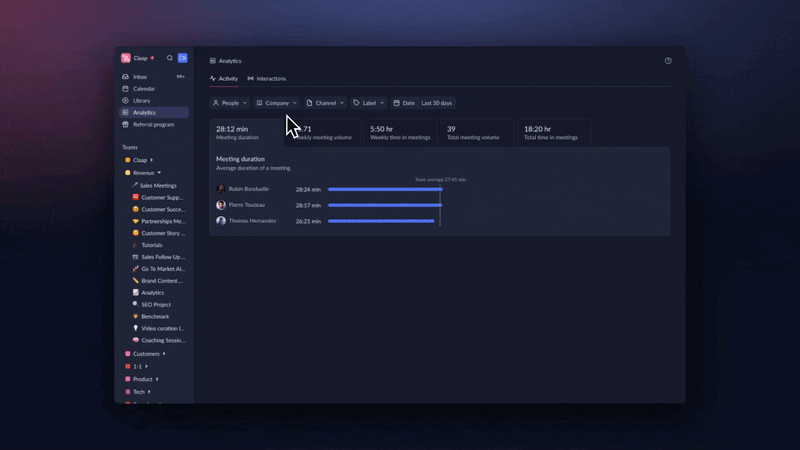Viewport: 800px width, 450px height.
Task: Click the Coaching Sessio... channel icon
Action: pyautogui.click(x=135, y=340)
